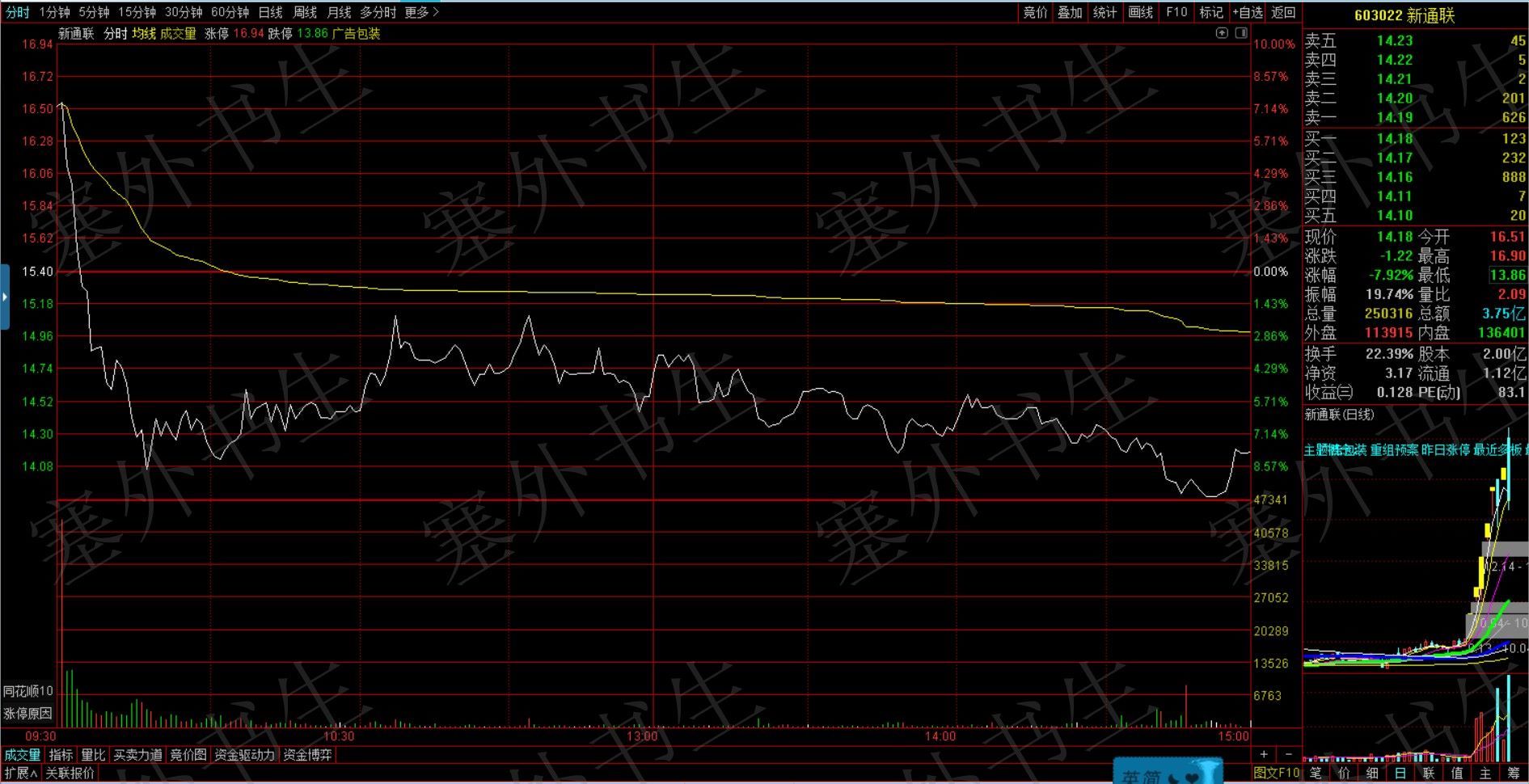Viewport: 1529px width, 784px height.
Task: Open the 关联报价 related quotes tab
Action: 70,773
